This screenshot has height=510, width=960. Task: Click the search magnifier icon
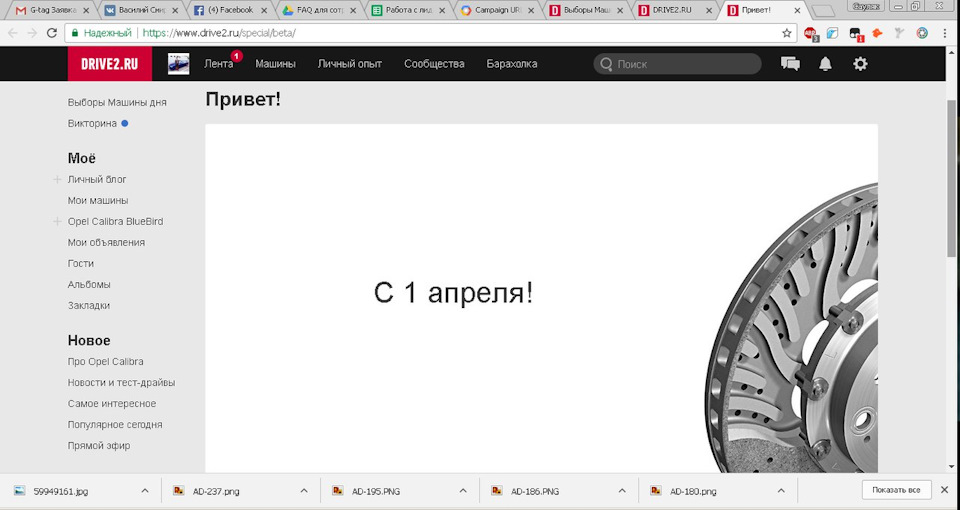(x=606, y=64)
